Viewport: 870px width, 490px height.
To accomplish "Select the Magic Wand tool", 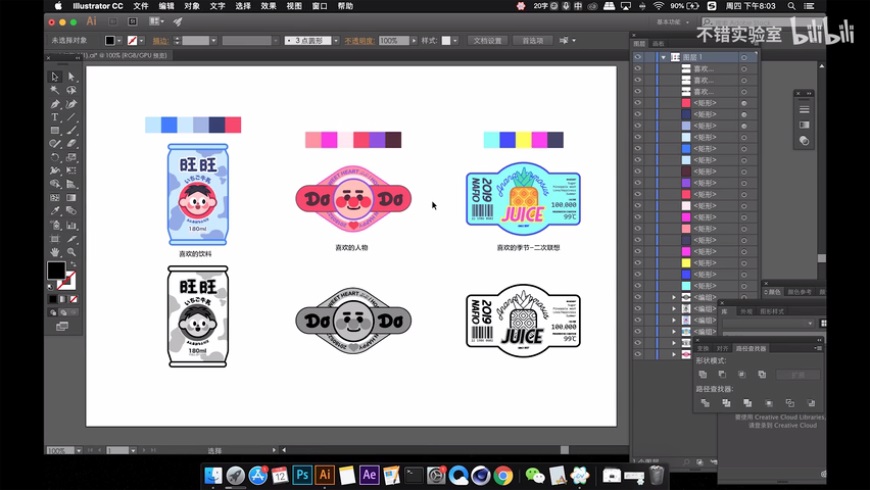I will coord(54,90).
